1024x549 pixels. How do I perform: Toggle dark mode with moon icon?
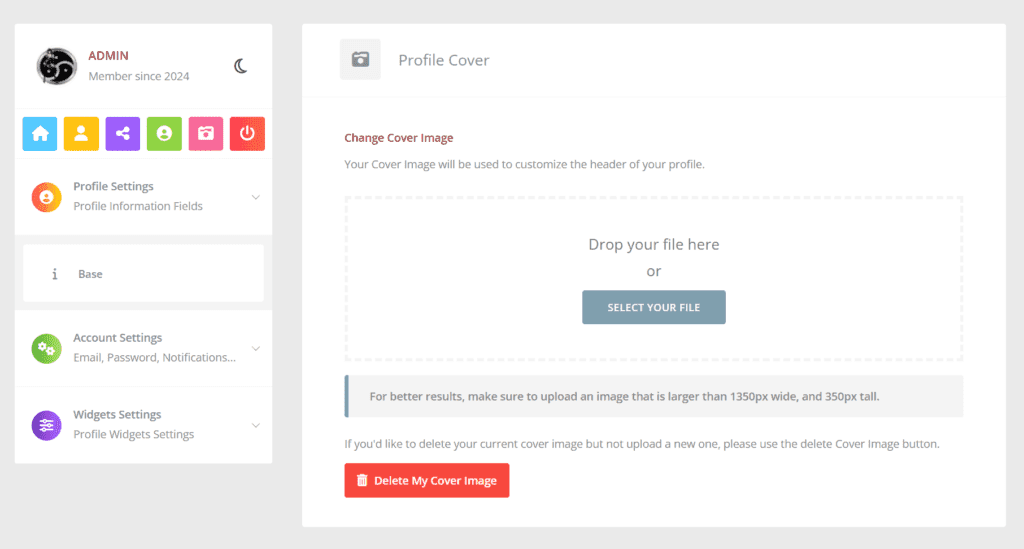(240, 66)
